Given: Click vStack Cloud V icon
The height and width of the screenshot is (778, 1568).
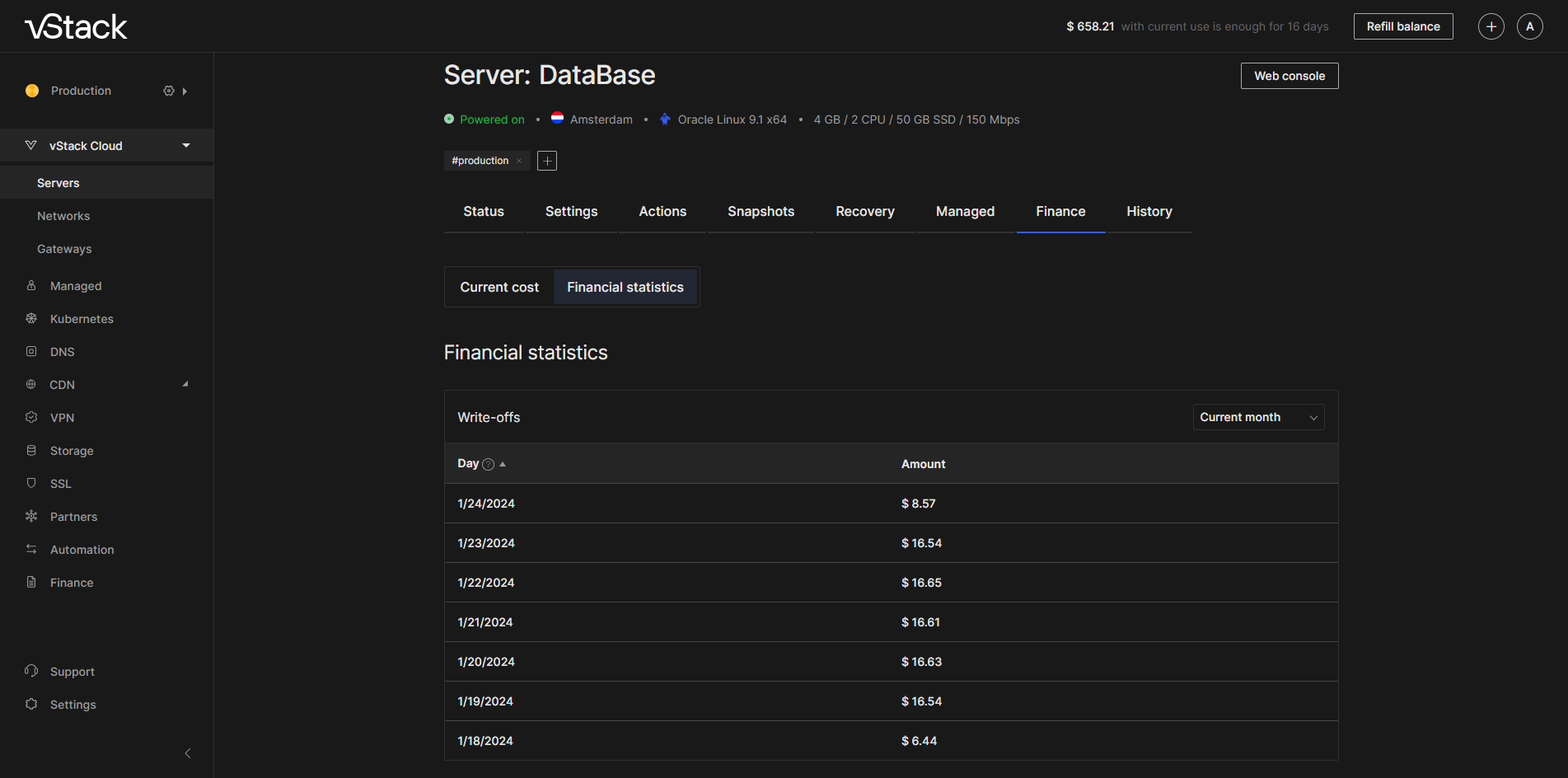Looking at the screenshot, I should [x=30, y=145].
